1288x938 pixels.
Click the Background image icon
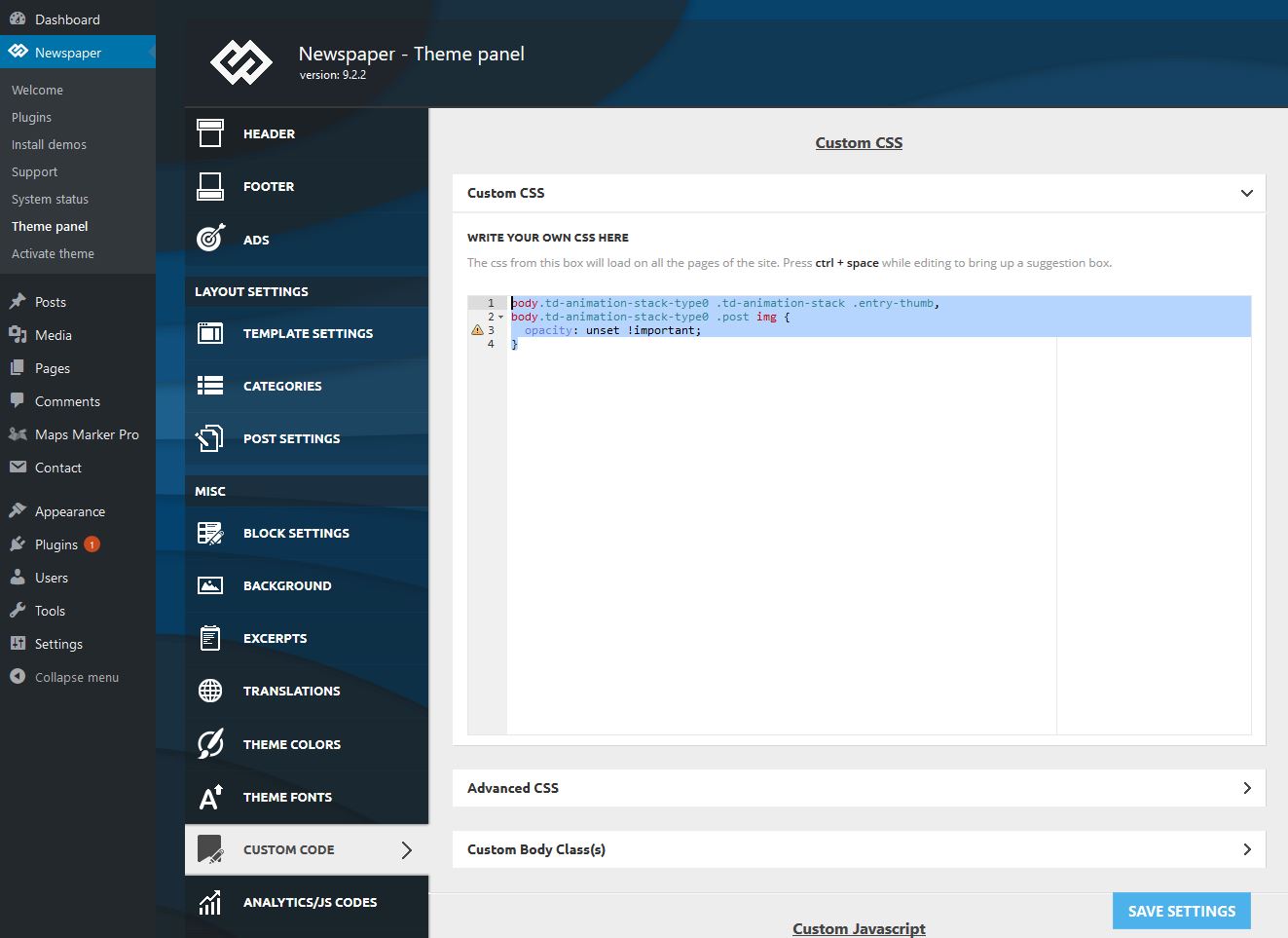(210, 585)
